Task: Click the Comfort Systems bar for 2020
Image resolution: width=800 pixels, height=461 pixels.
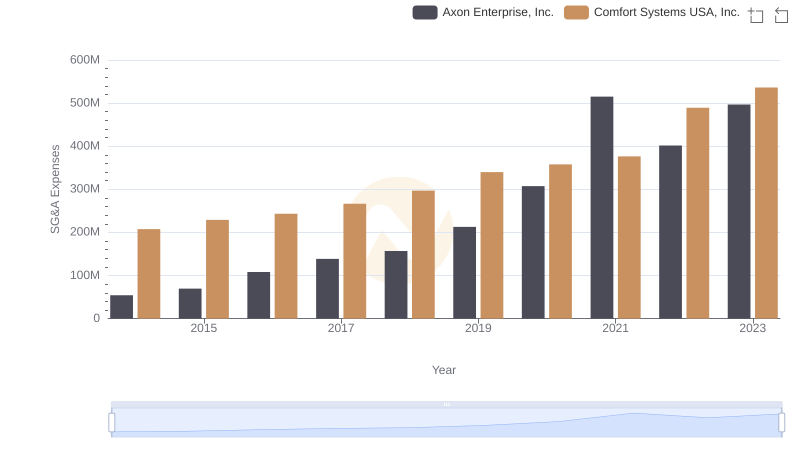Action: pyautogui.click(x=560, y=241)
